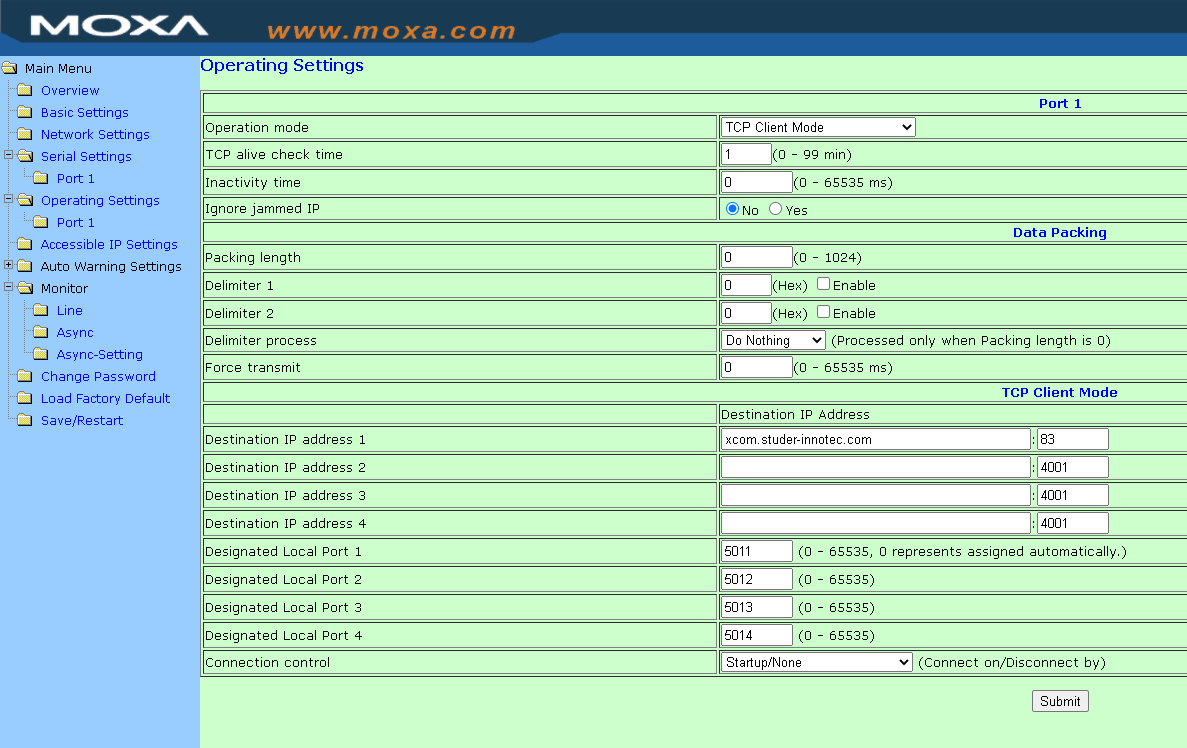Open the Operation mode dropdown
This screenshot has width=1187, height=748.
(818, 127)
